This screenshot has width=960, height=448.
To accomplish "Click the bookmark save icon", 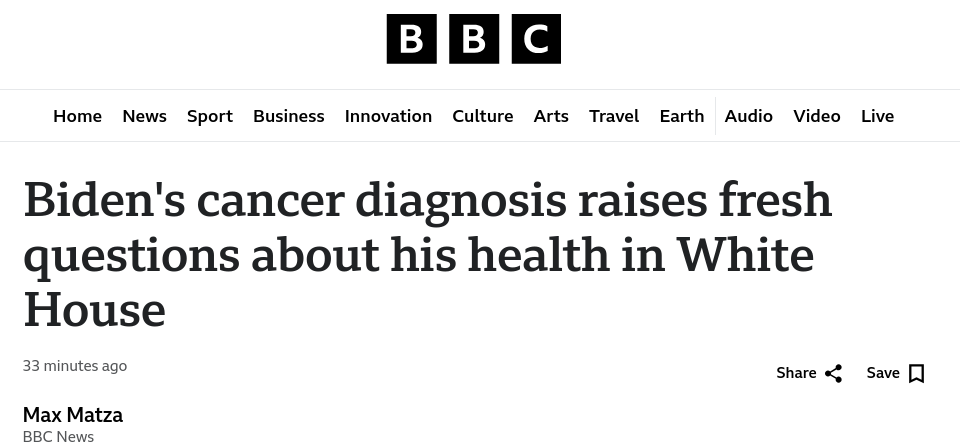I will pyautogui.click(x=917, y=373).
